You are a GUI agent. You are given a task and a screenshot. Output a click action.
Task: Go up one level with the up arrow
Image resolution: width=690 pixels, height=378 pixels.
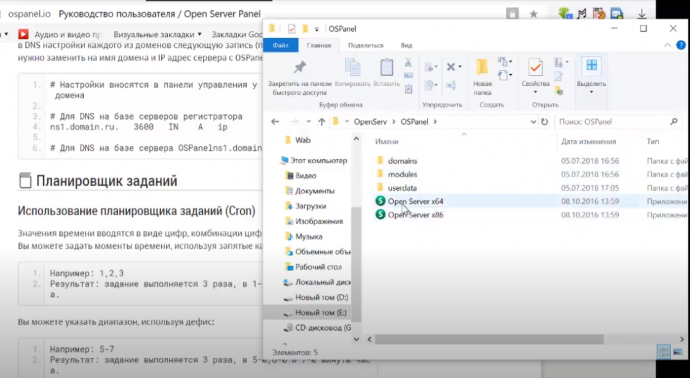[322, 122]
